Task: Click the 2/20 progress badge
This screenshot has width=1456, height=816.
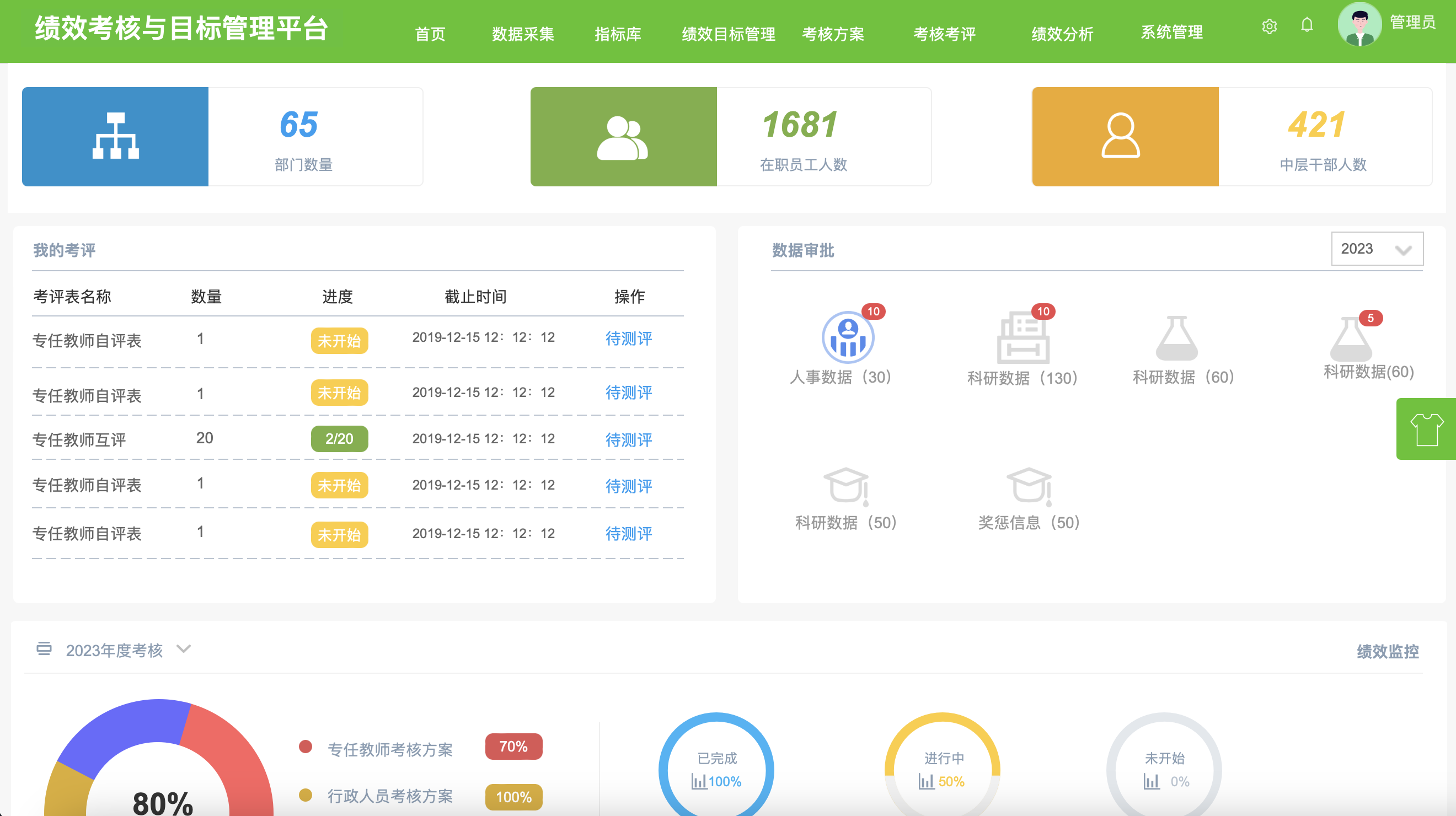Action: pyautogui.click(x=339, y=438)
